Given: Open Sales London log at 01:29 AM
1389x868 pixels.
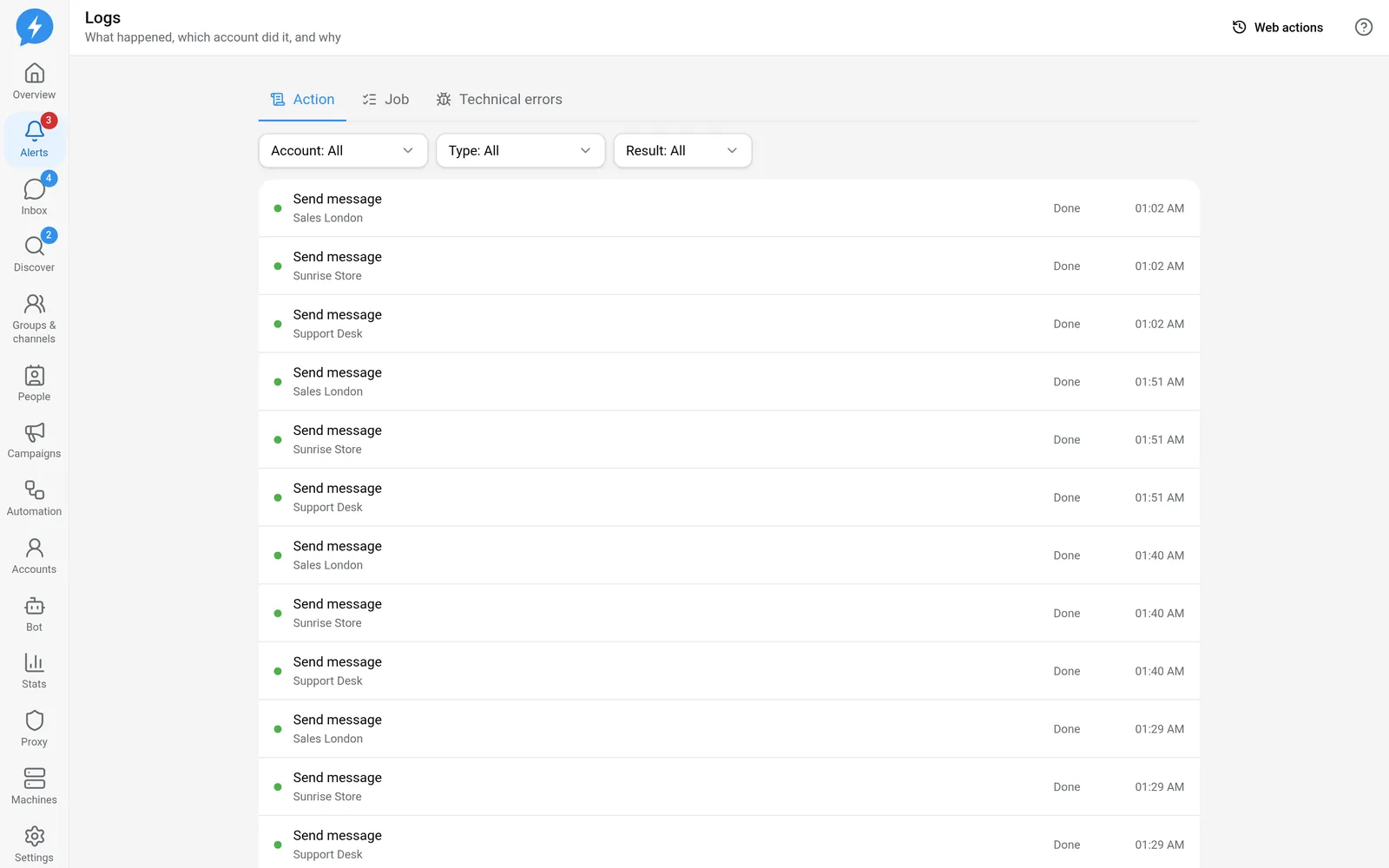Looking at the screenshot, I should pos(729,729).
